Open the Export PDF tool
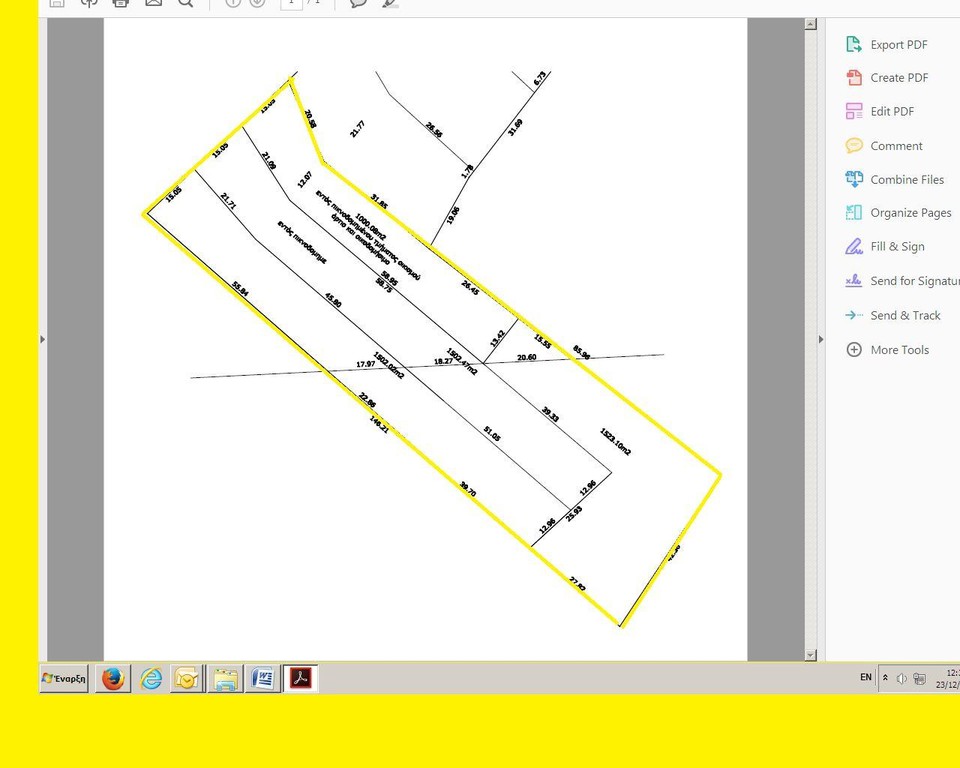The image size is (960, 768). tap(887, 44)
